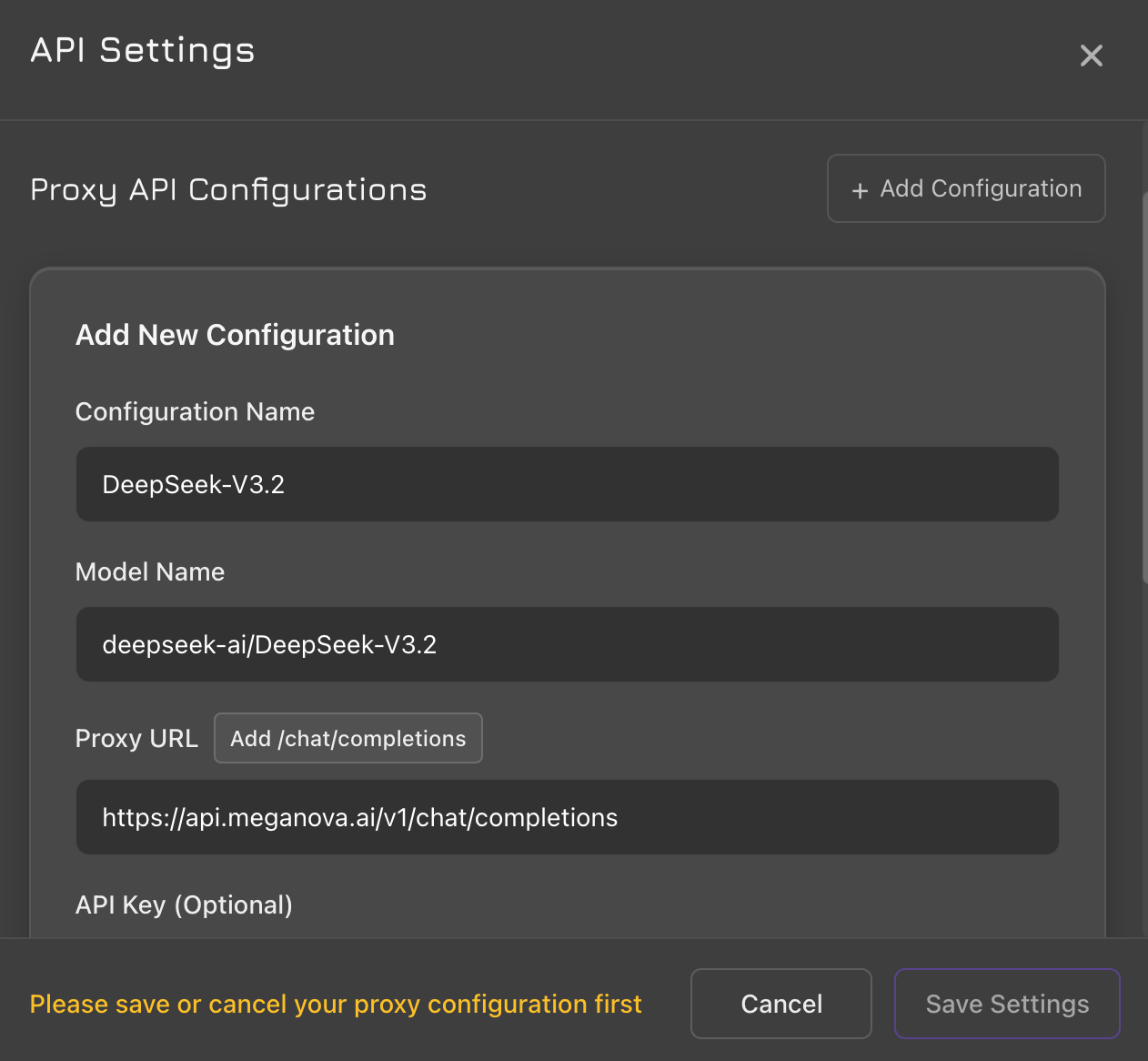Close the API Settings dialog
Image resolution: width=1148 pixels, height=1061 pixels.
[1091, 56]
